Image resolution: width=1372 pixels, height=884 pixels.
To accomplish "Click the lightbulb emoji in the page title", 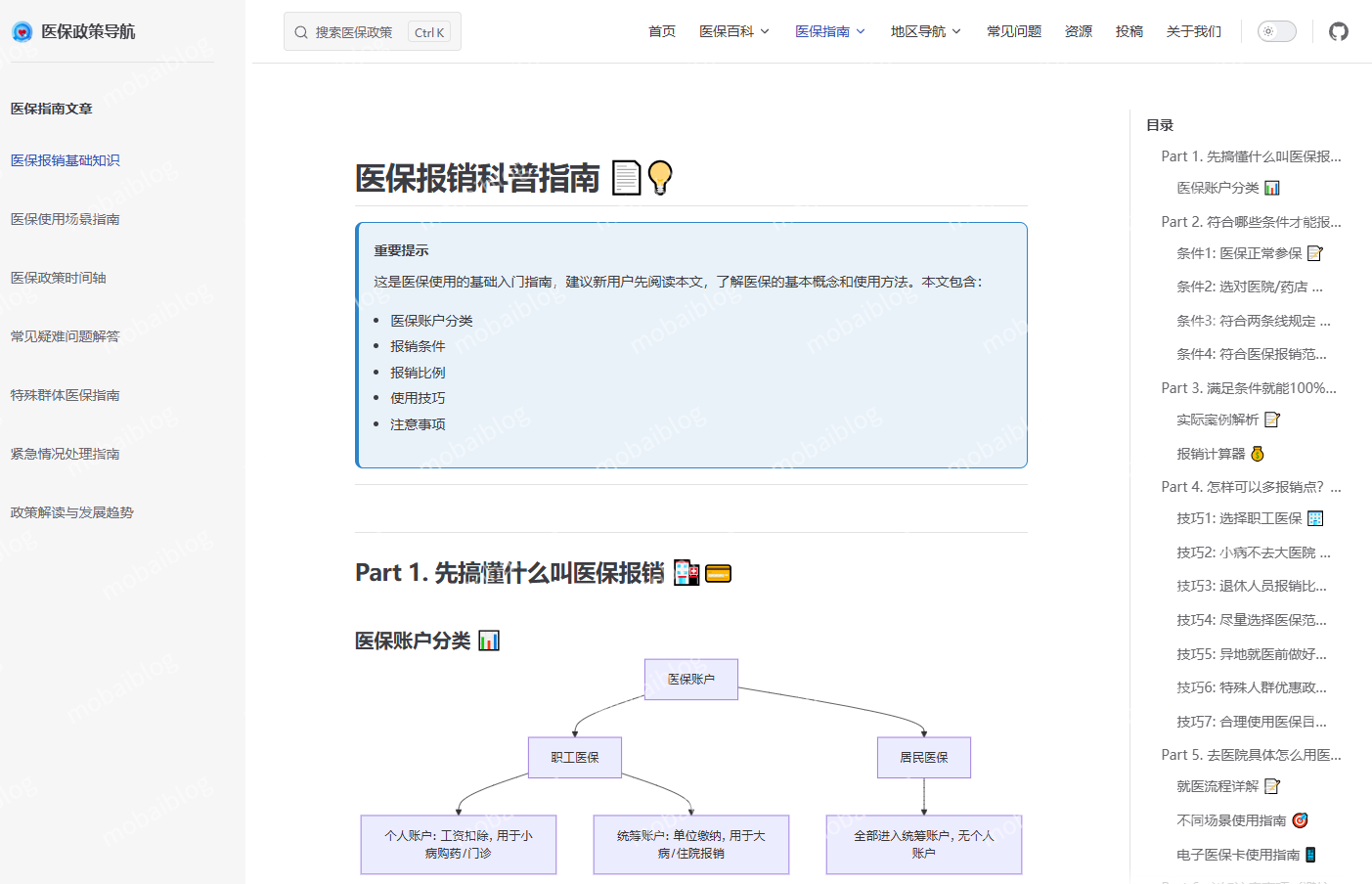I will click(x=659, y=178).
